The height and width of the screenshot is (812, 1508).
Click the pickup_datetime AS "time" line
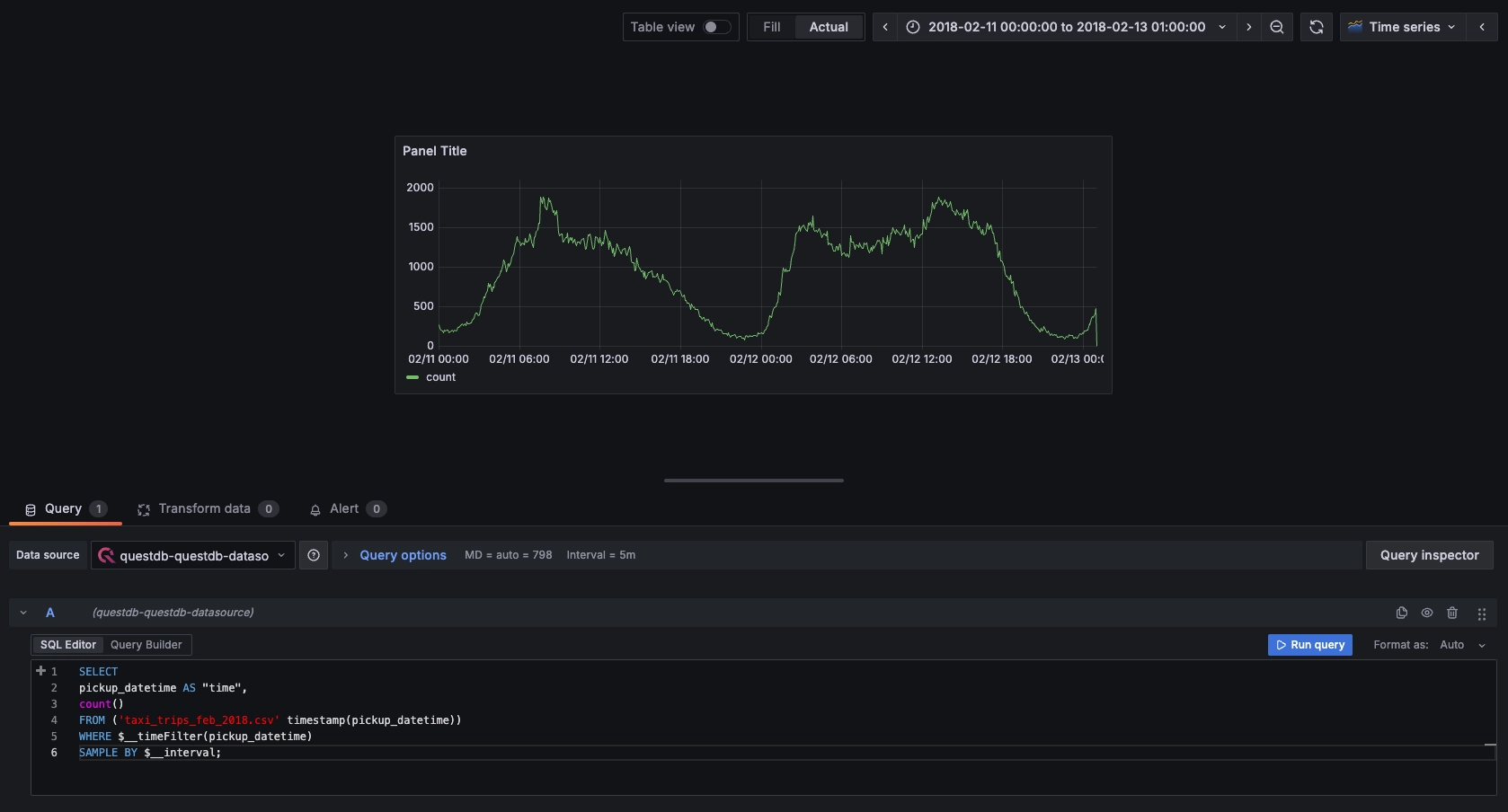click(x=163, y=688)
